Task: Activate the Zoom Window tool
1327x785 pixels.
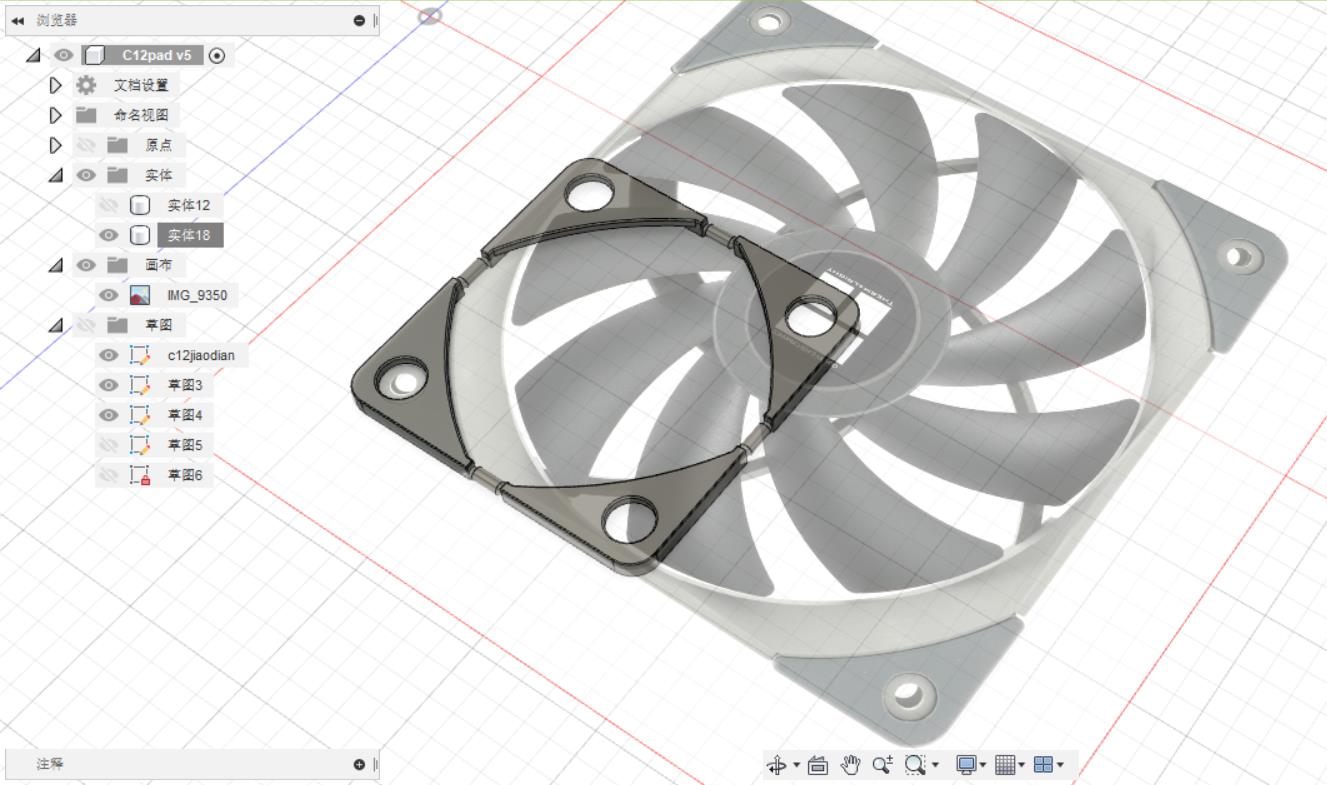Action: 915,765
